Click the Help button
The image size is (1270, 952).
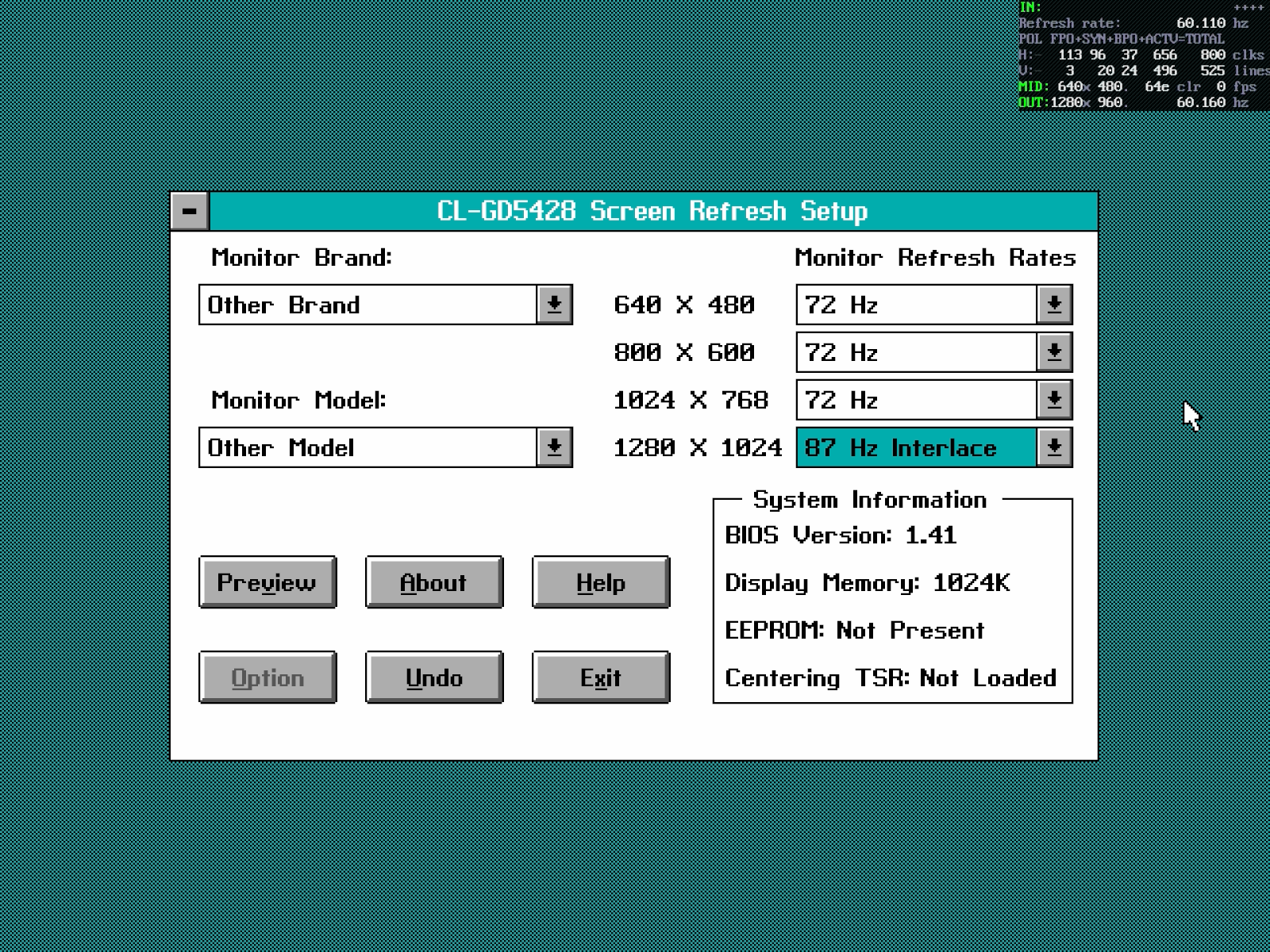point(600,582)
